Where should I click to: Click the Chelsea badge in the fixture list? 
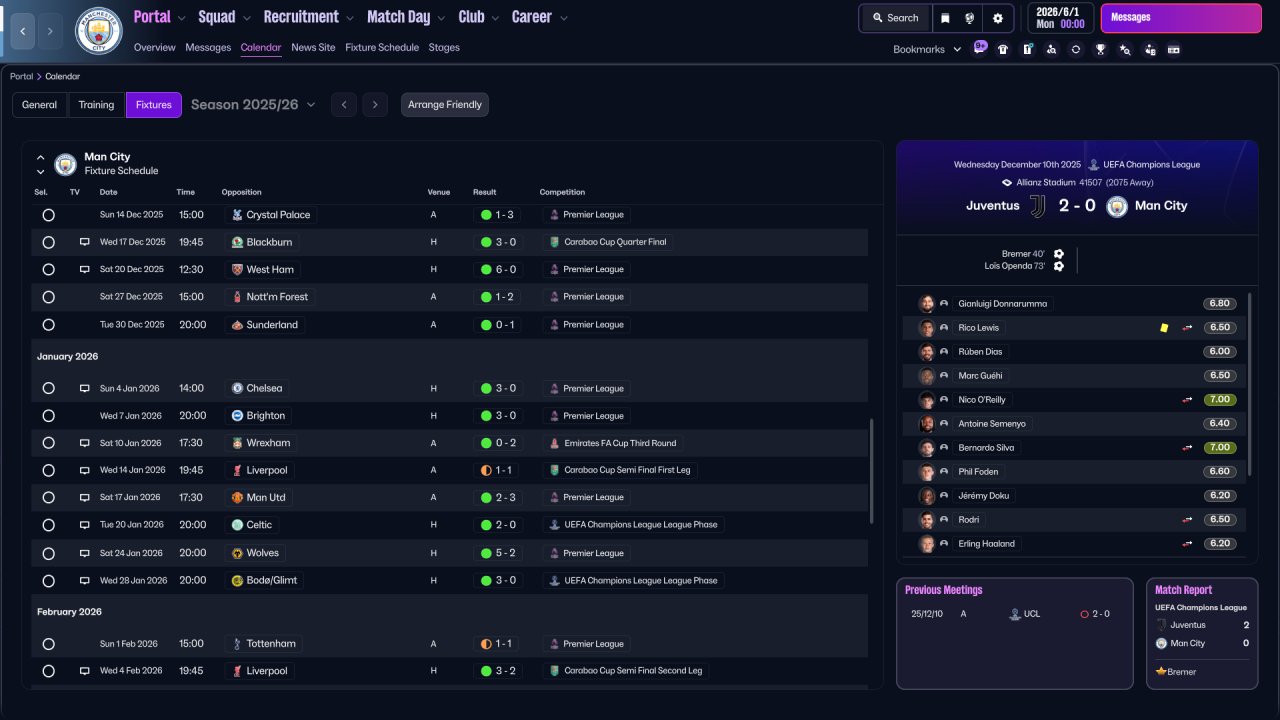pyautogui.click(x=237, y=388)
